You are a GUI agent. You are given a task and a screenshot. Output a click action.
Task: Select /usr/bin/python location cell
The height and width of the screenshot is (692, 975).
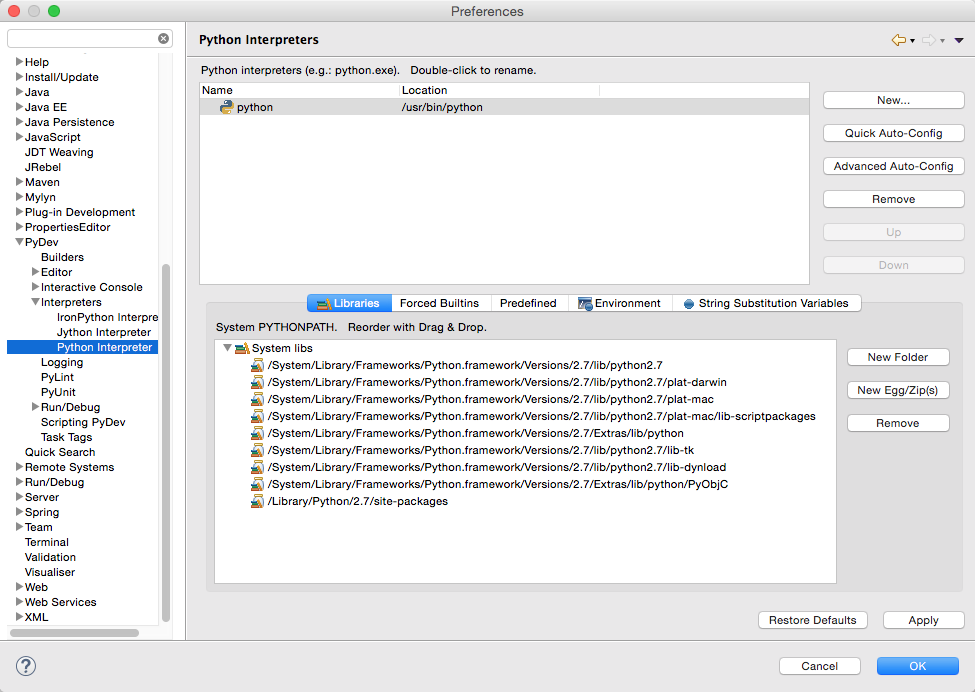[442, 107]
